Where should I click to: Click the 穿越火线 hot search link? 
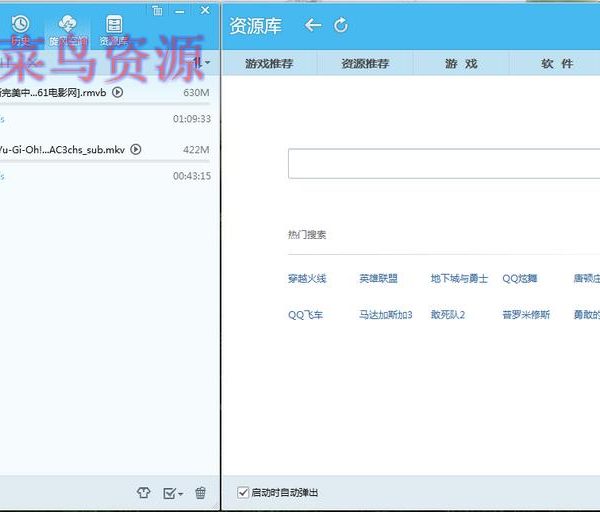[x=307, y=279]
